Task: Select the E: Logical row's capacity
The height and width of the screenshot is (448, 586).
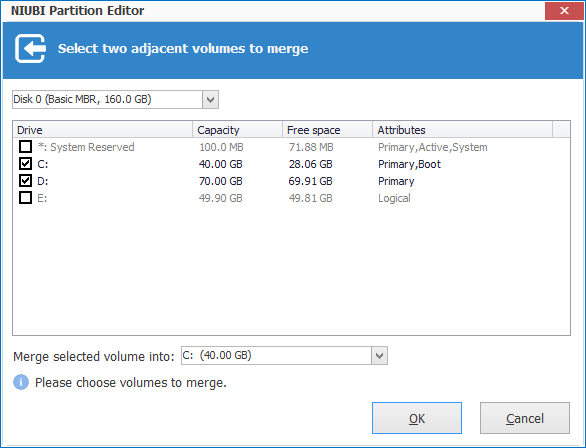Action: tap(220, 198)
